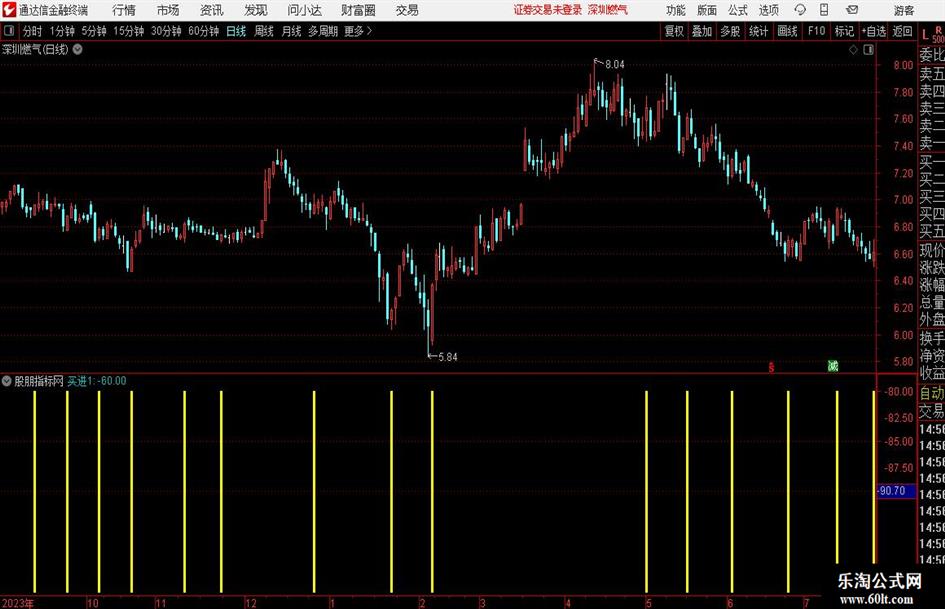Image resolution: width=945 pixels, height=609 pixels.
Task: Open the 资讯 menu
Action: (x=212, y=10)
